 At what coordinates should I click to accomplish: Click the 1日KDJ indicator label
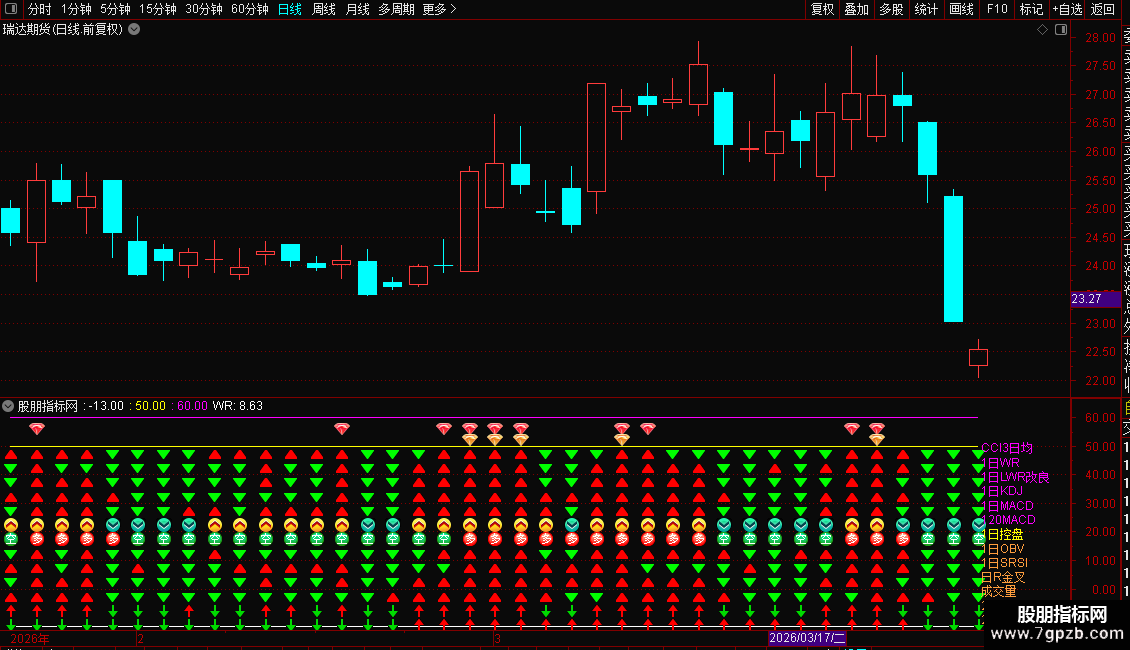(1002, 491)
